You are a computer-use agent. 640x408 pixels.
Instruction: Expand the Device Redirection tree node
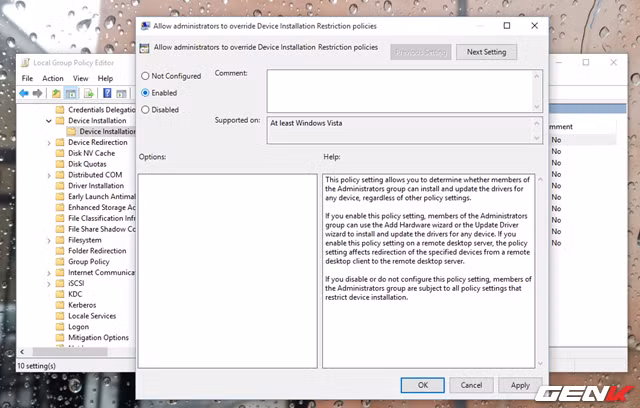click(x=49, y=143)
